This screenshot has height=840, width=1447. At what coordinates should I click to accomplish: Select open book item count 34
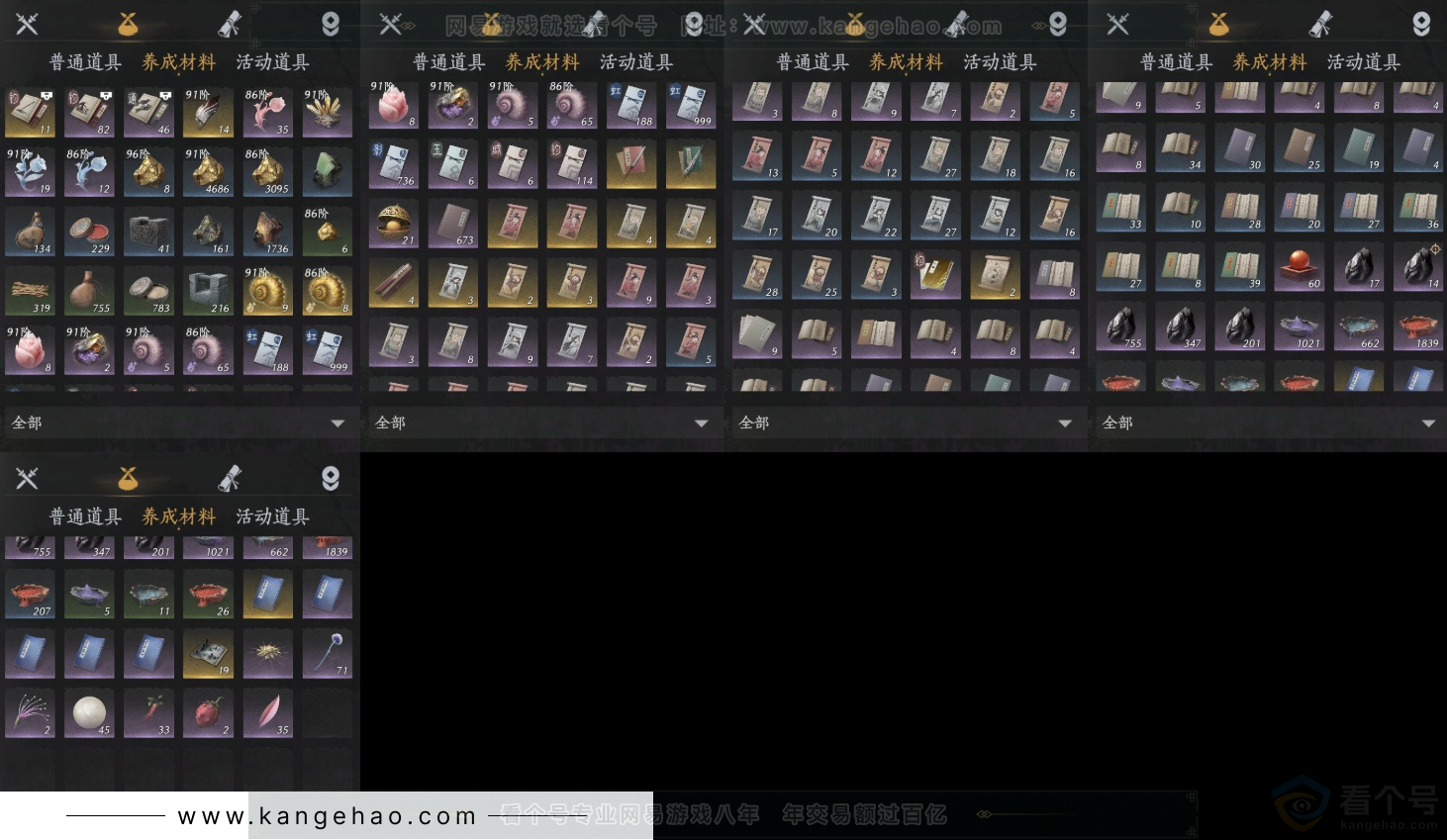click(x=1181, y=148)
